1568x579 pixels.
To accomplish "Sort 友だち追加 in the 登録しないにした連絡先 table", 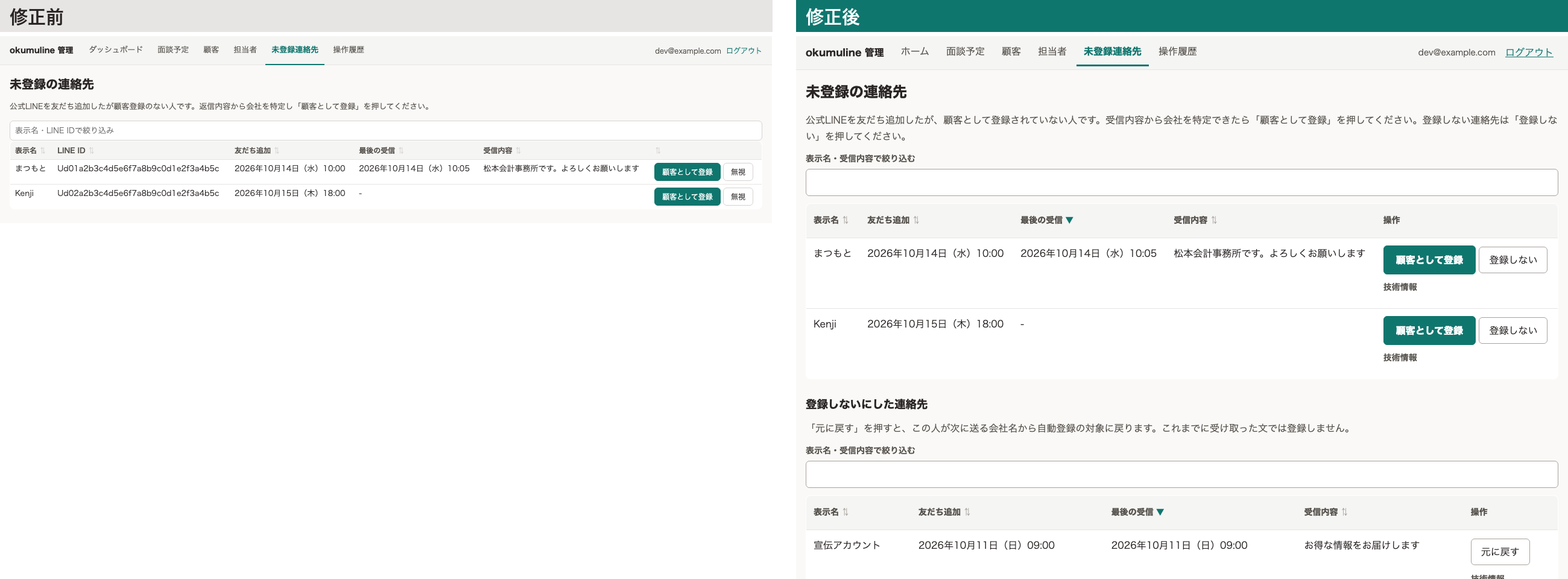I will pyautogui.click(x=944, y=512).
